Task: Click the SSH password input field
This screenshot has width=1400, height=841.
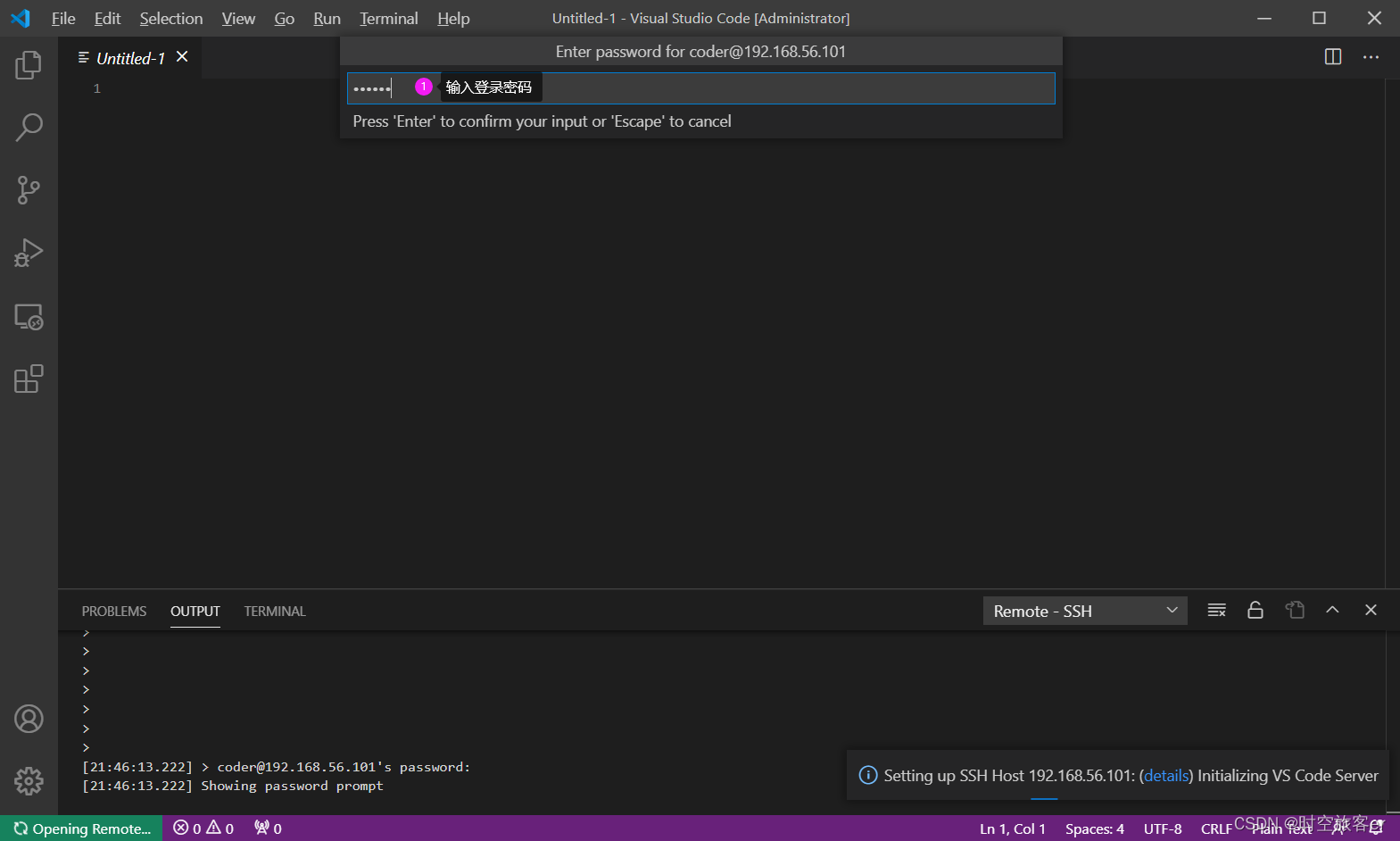Action: tap(700, 87)
